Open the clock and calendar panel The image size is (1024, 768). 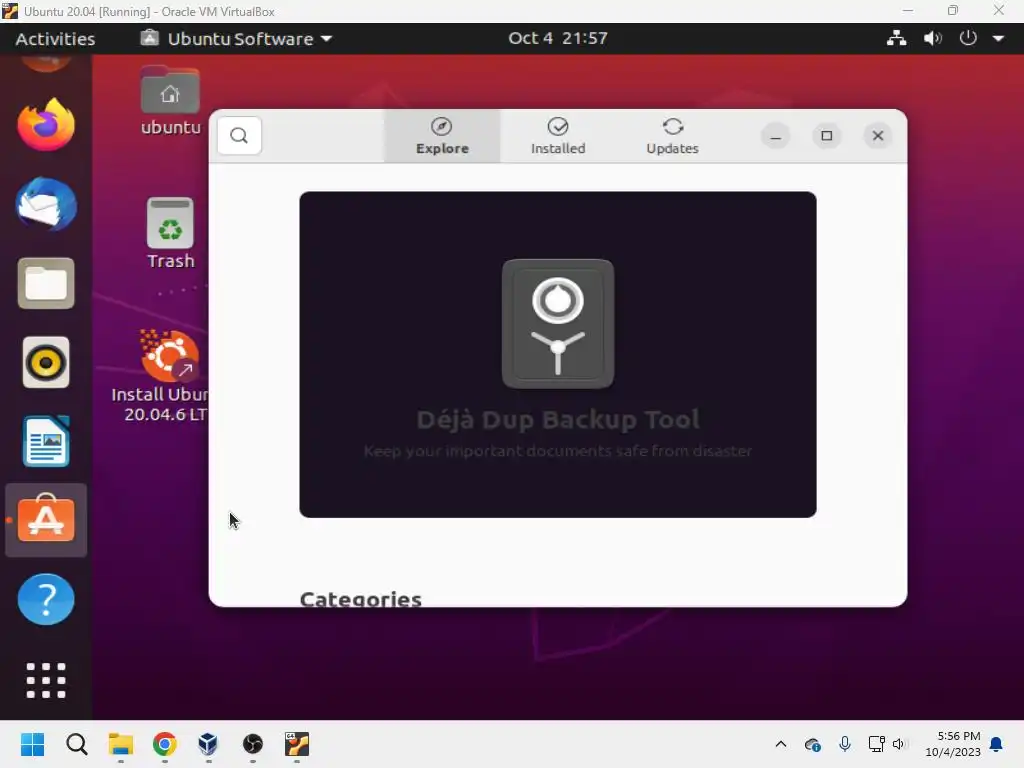click(x=558, y=38)
